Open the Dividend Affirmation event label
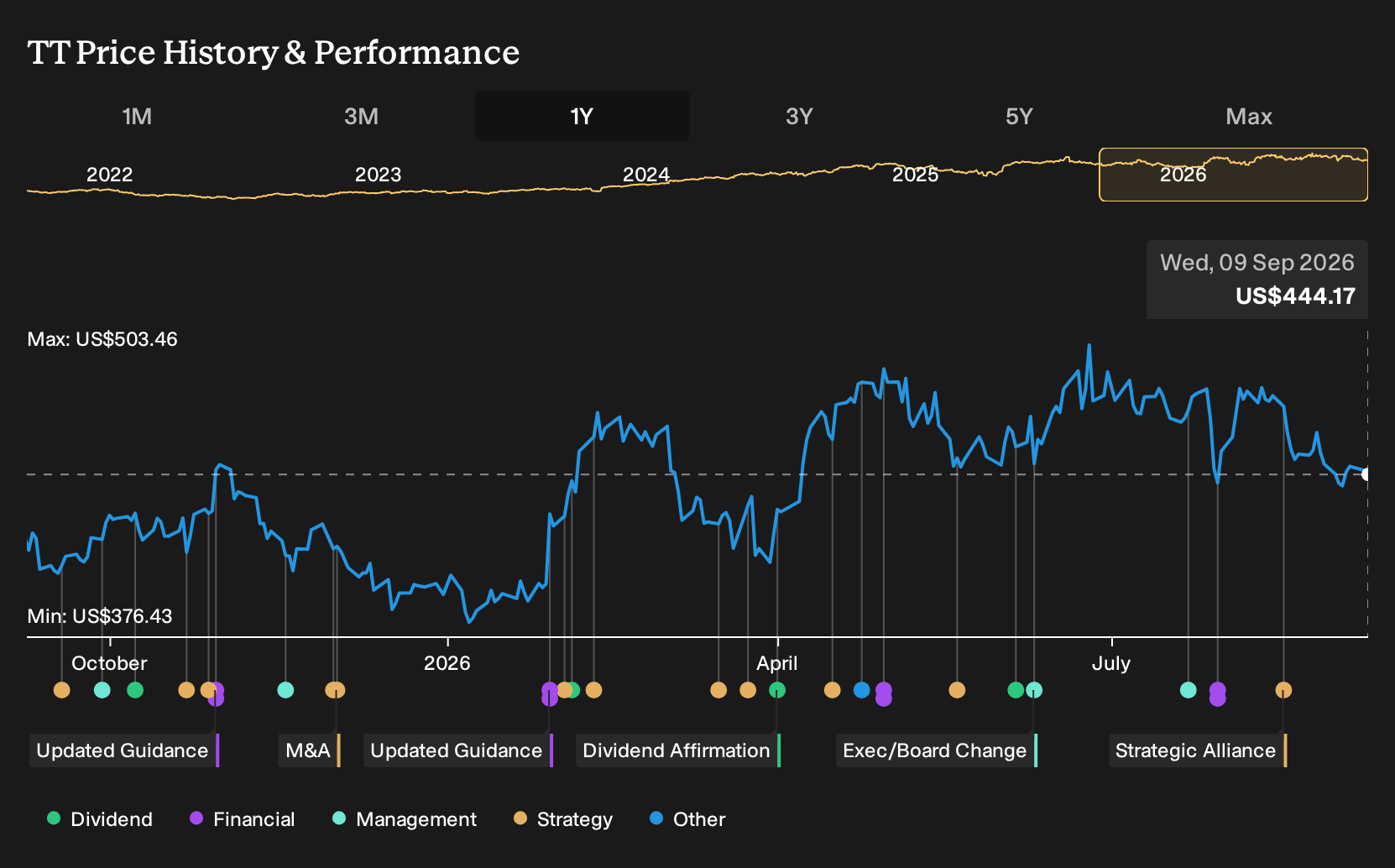 click(677, 750)
